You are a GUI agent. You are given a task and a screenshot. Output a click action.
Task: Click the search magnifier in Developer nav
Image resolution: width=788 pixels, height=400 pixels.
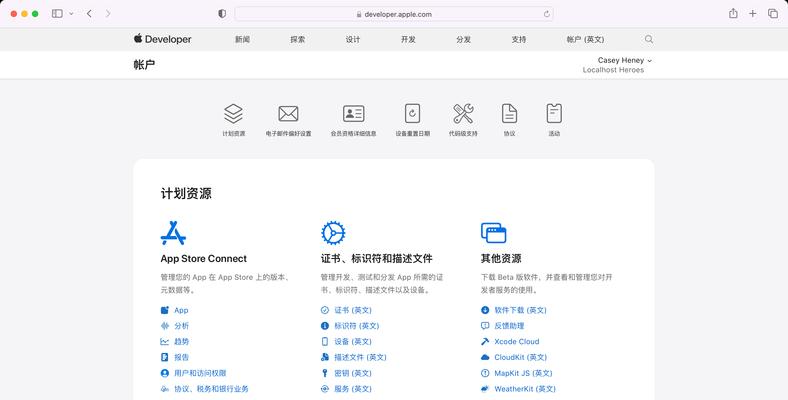tap(649, 39)
